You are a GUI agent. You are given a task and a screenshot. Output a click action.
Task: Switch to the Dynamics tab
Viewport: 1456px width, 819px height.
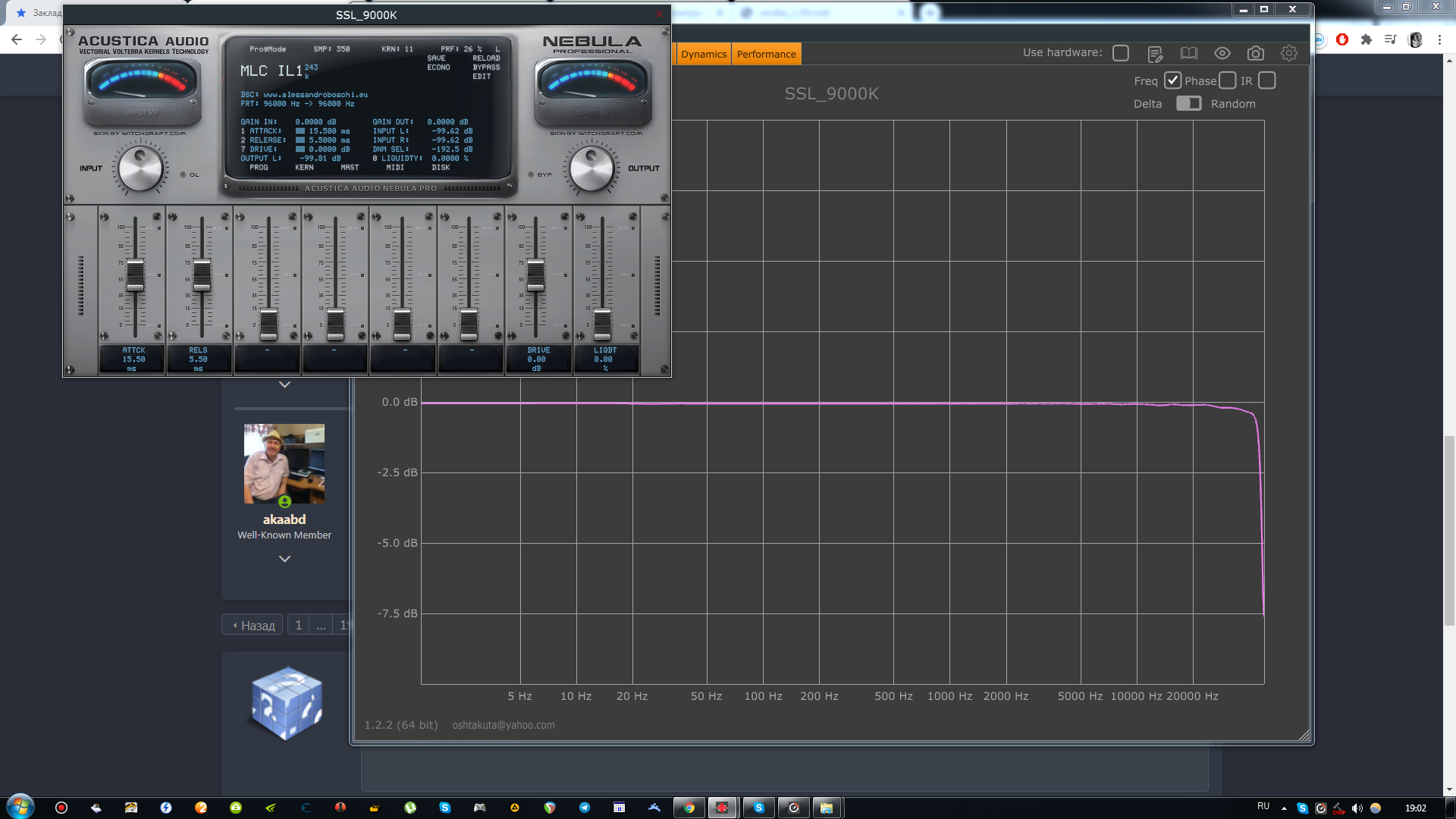703,54
